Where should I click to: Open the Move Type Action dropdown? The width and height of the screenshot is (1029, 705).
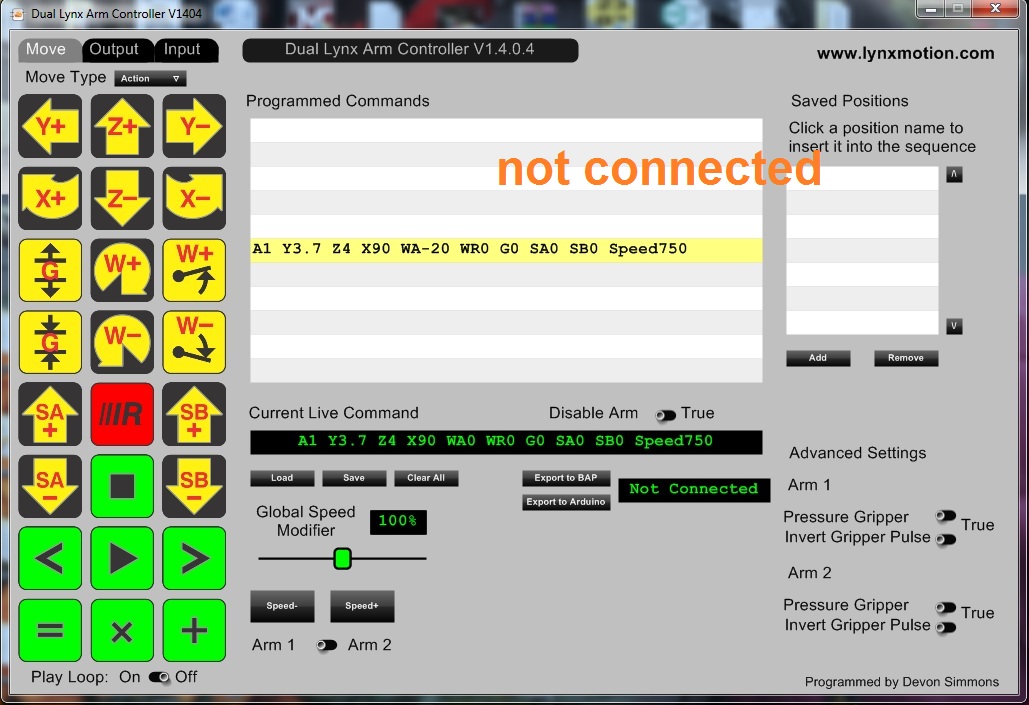[150, 78]
